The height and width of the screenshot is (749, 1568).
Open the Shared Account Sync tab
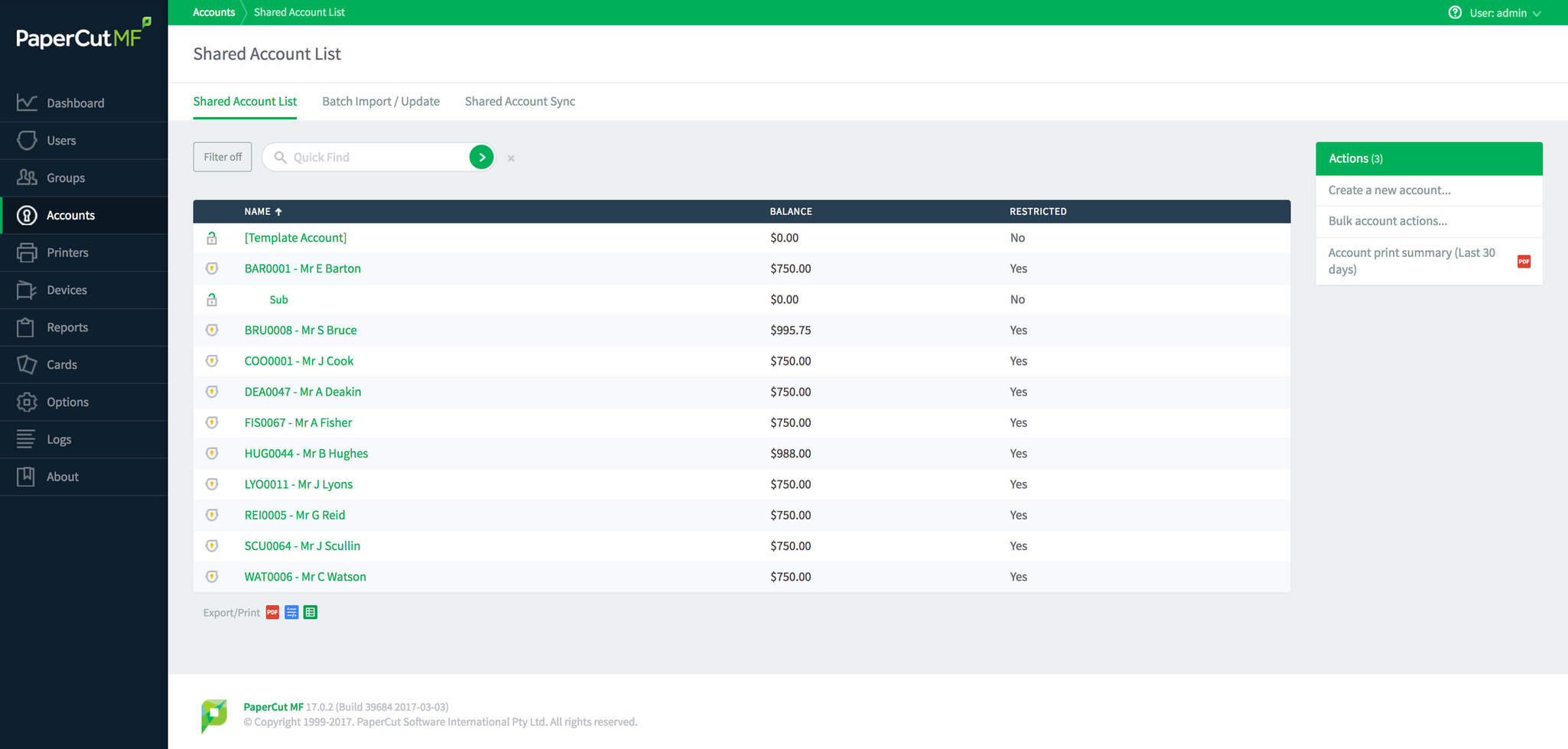(x=519, y=101)
